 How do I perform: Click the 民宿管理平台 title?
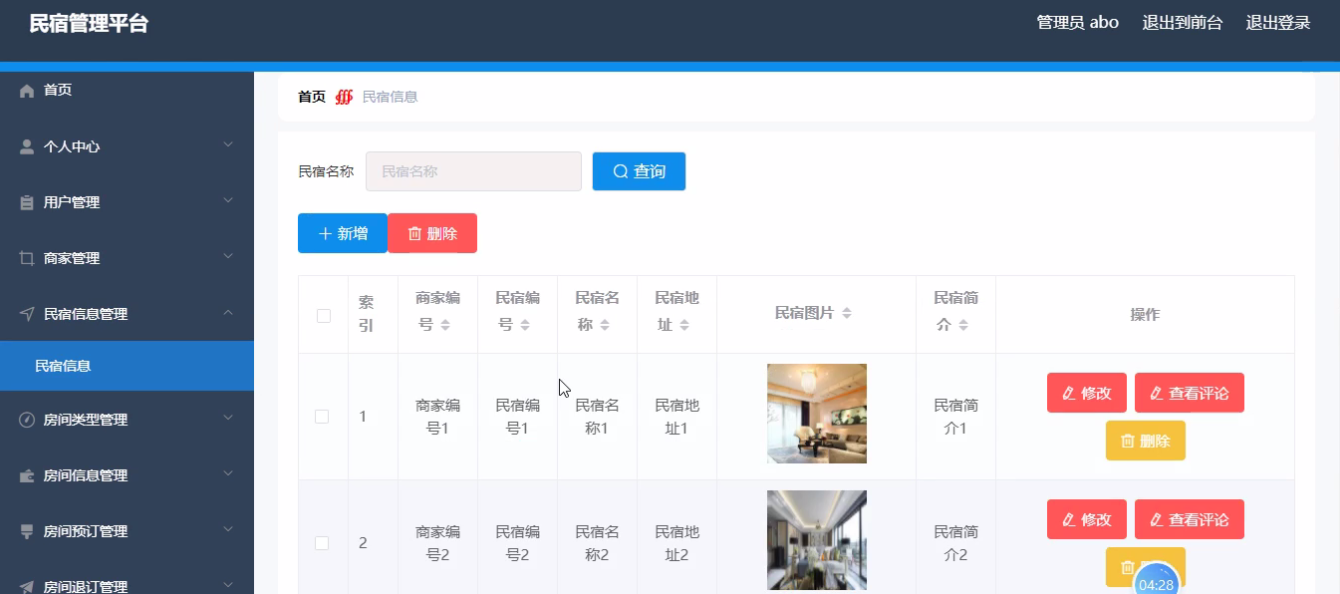tap(89, 24)
